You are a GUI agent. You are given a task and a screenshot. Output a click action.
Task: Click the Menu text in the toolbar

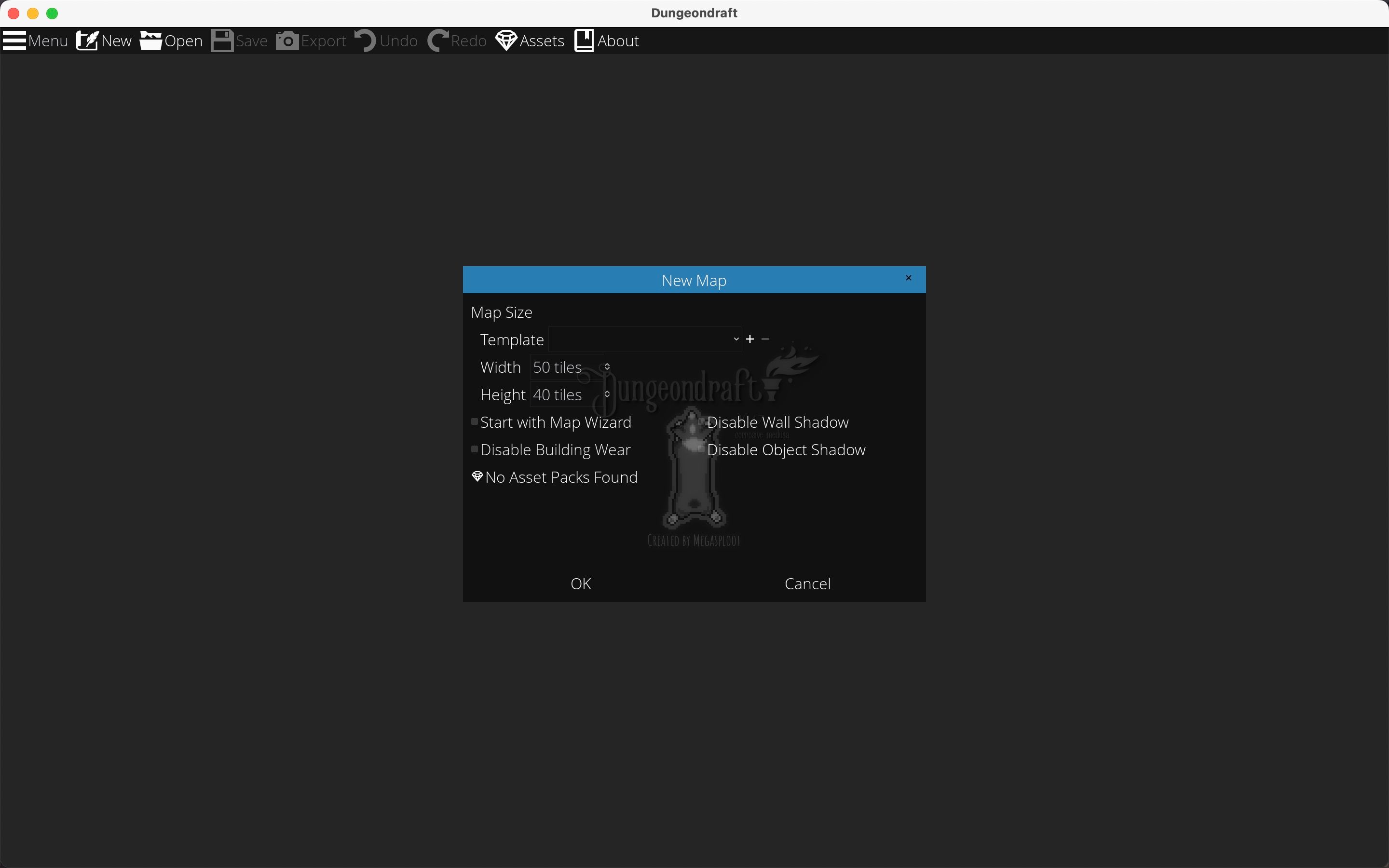[48, 41]
